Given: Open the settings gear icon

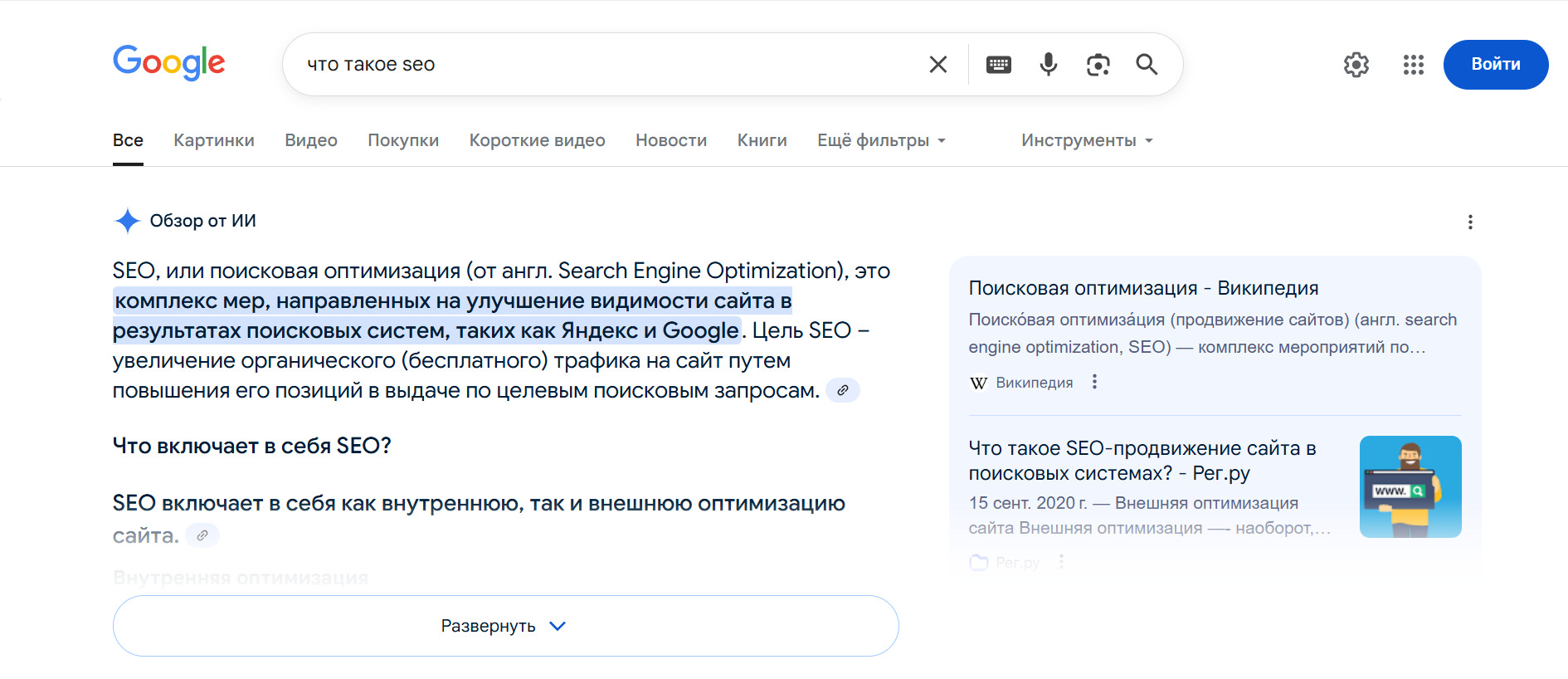Looking at the screenshot, I should 1356,65.
